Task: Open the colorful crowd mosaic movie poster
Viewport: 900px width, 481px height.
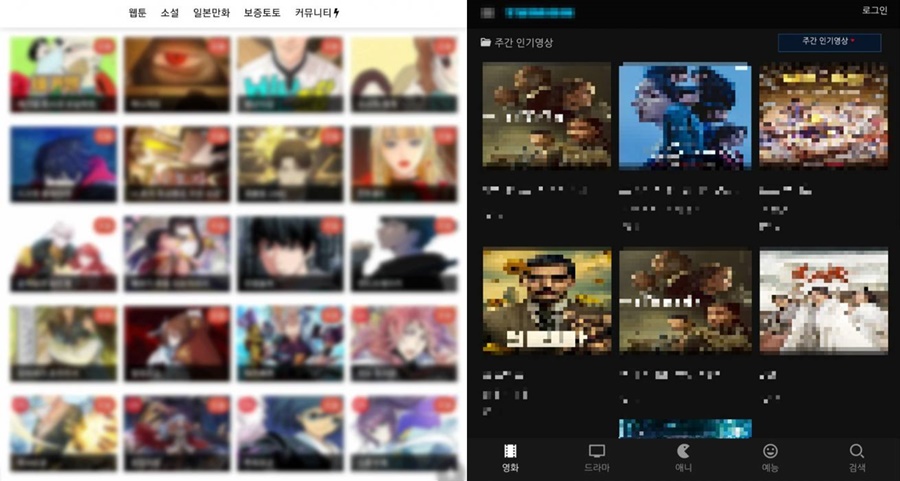Action: pyautogui.click(x=824, y=114)
